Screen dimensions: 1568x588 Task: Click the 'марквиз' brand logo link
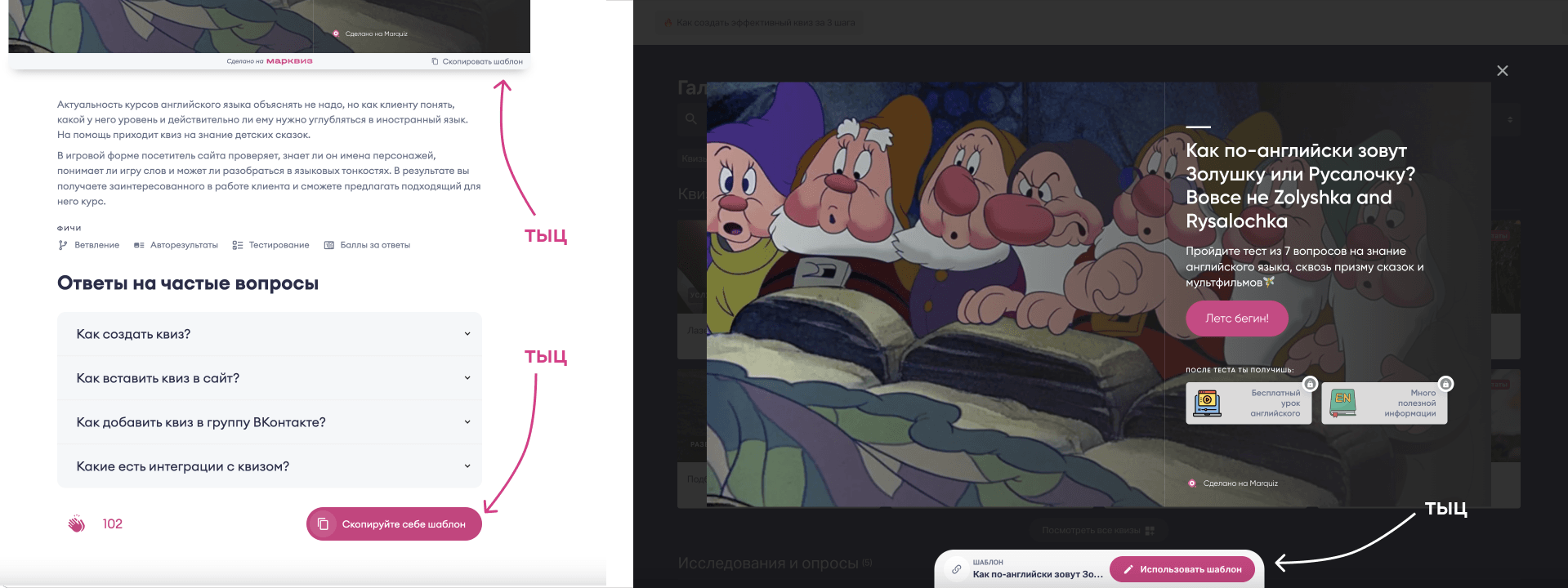coord(289,61)
